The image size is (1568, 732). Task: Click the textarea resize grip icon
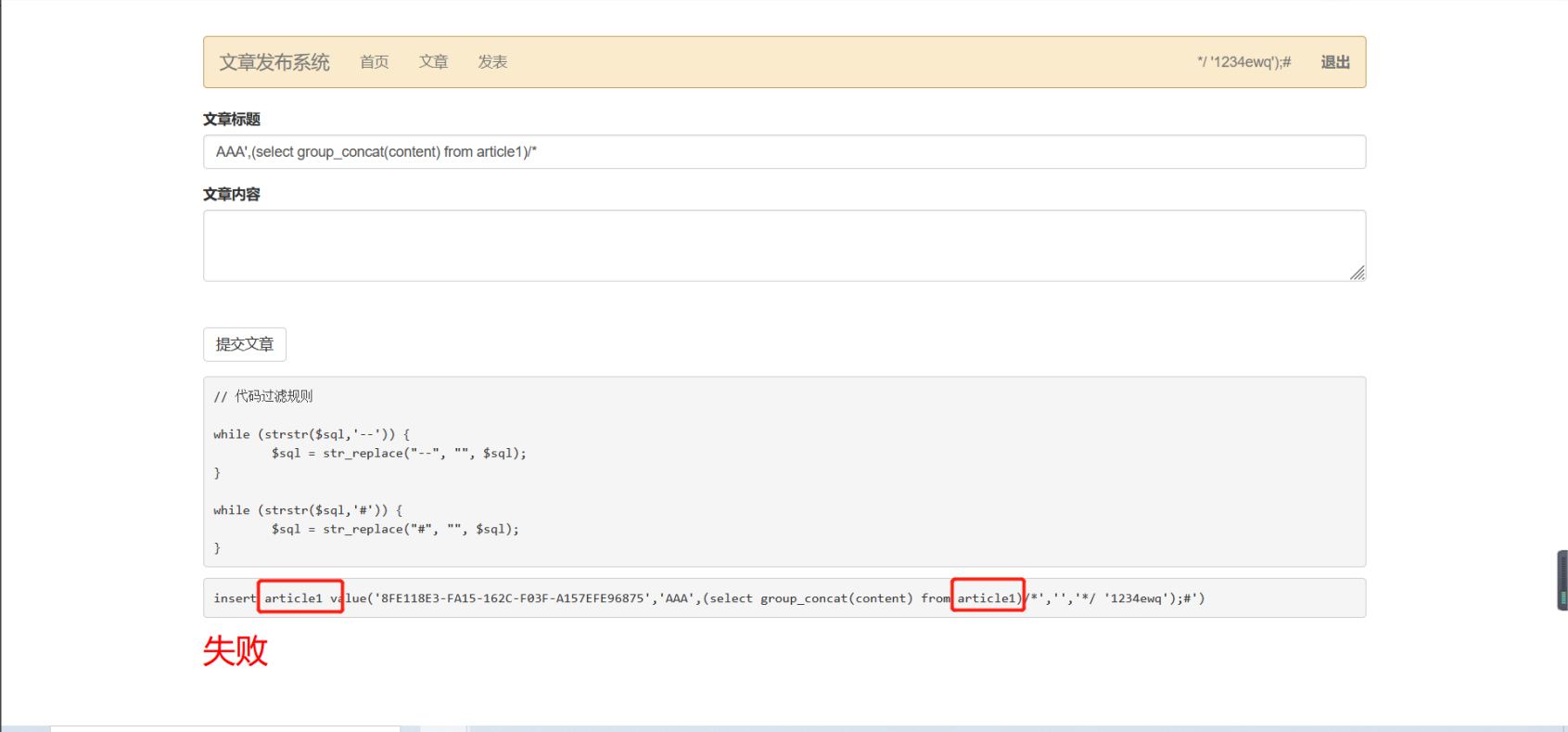[1358, 273]
